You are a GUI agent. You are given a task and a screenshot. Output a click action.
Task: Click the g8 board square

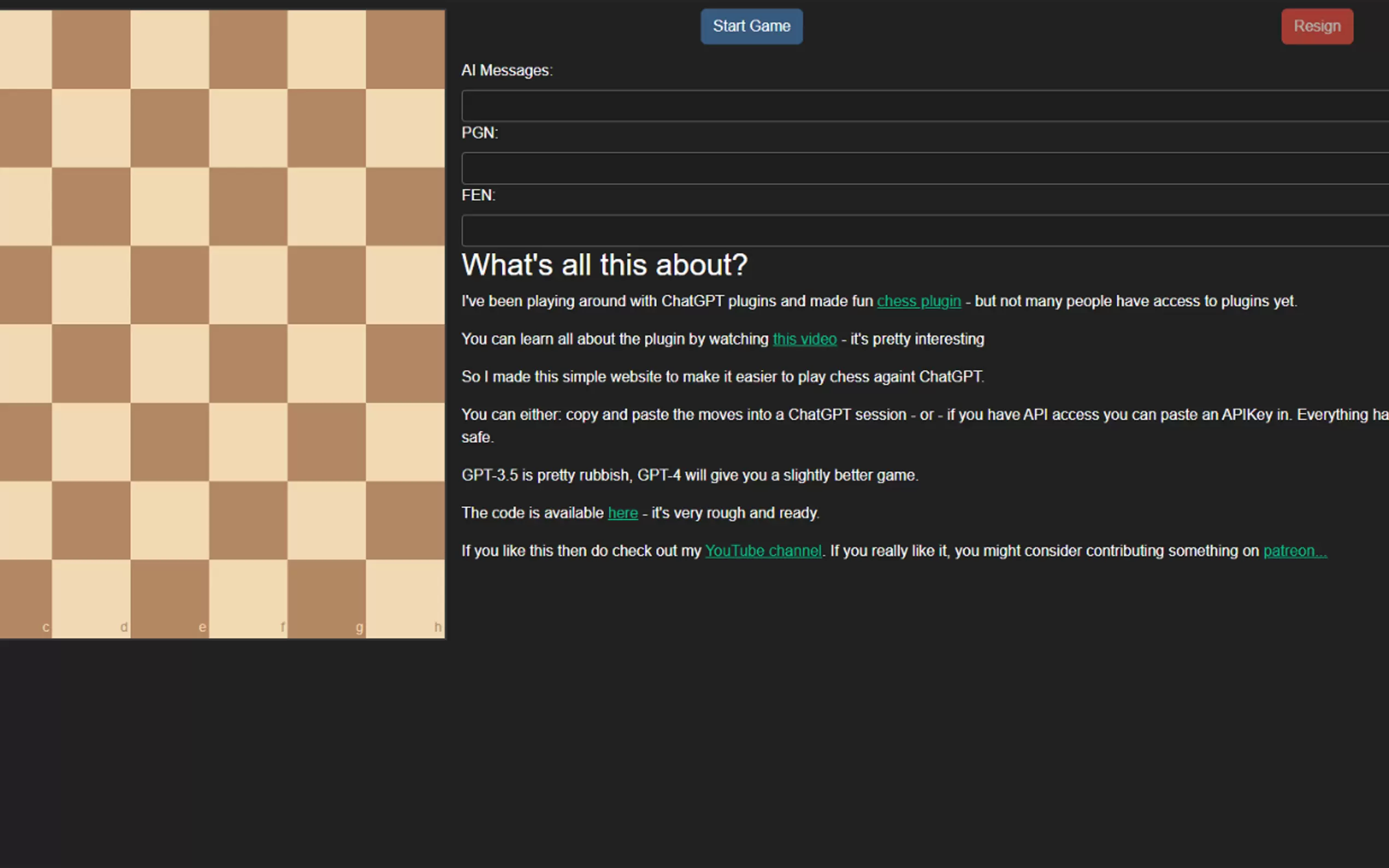click(x=326, y=49)
